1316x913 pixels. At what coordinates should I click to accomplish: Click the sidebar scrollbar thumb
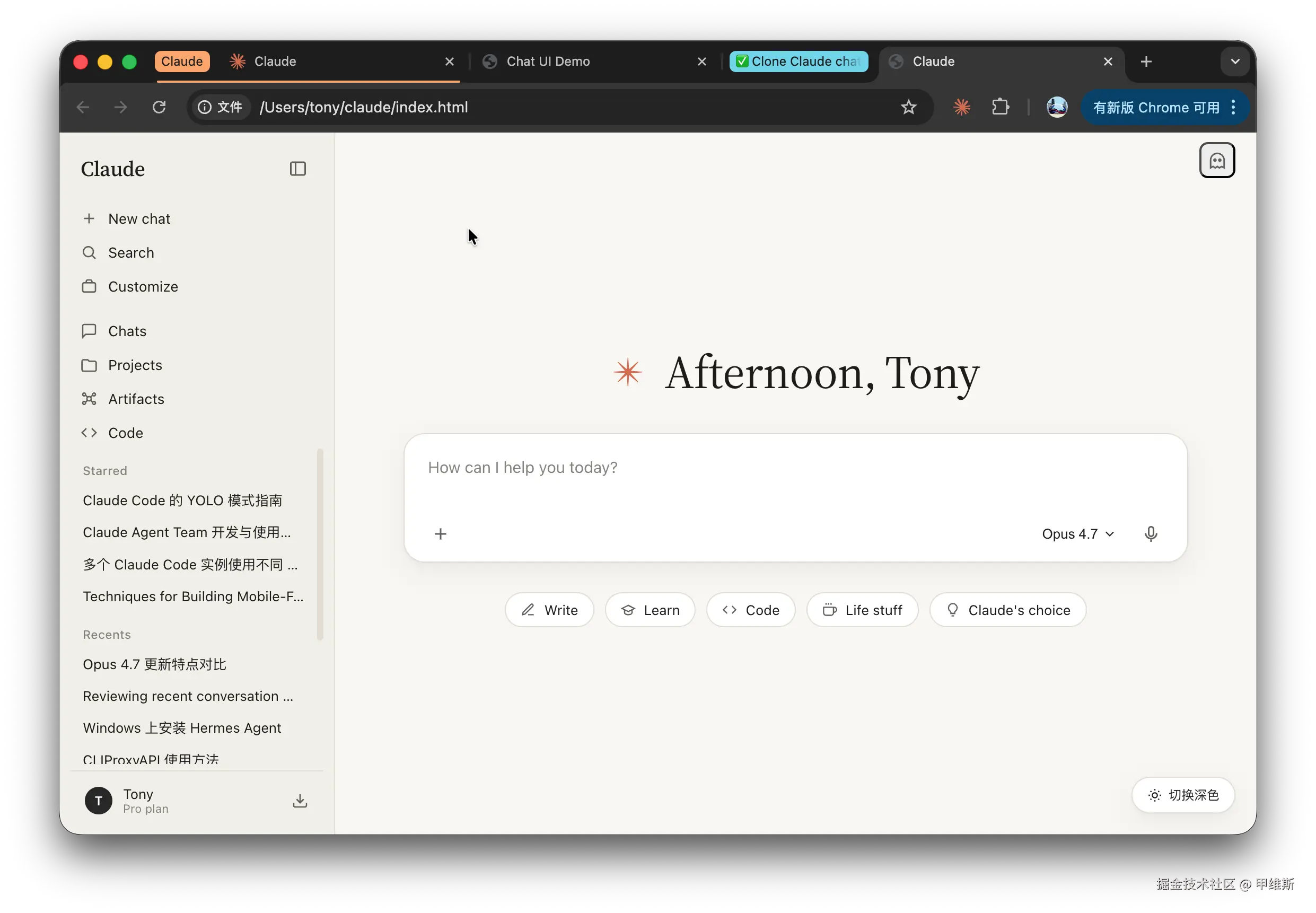(320, 543)
